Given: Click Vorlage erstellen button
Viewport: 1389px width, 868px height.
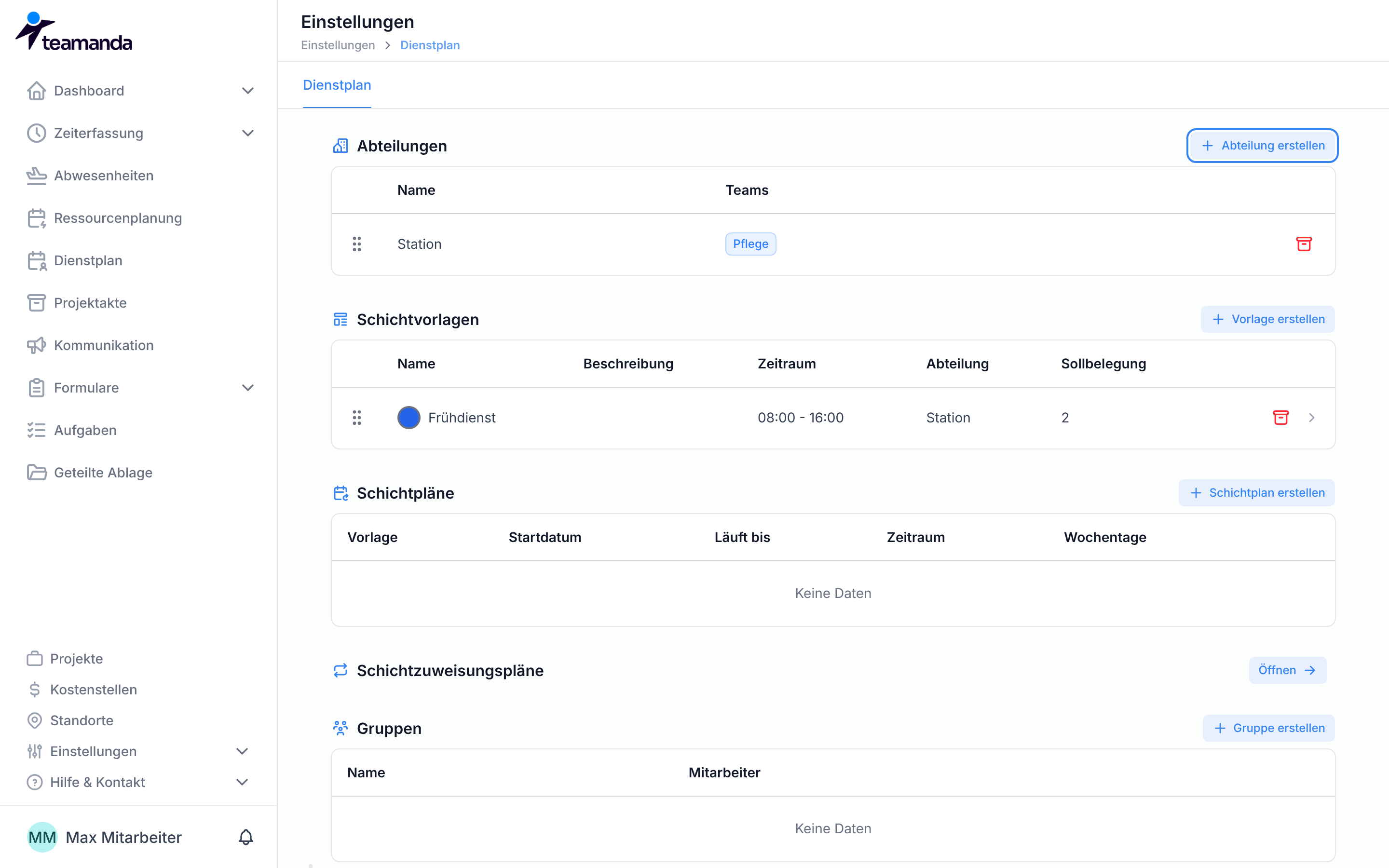Looking at the screenshot, I should [x=1267, y=319].
